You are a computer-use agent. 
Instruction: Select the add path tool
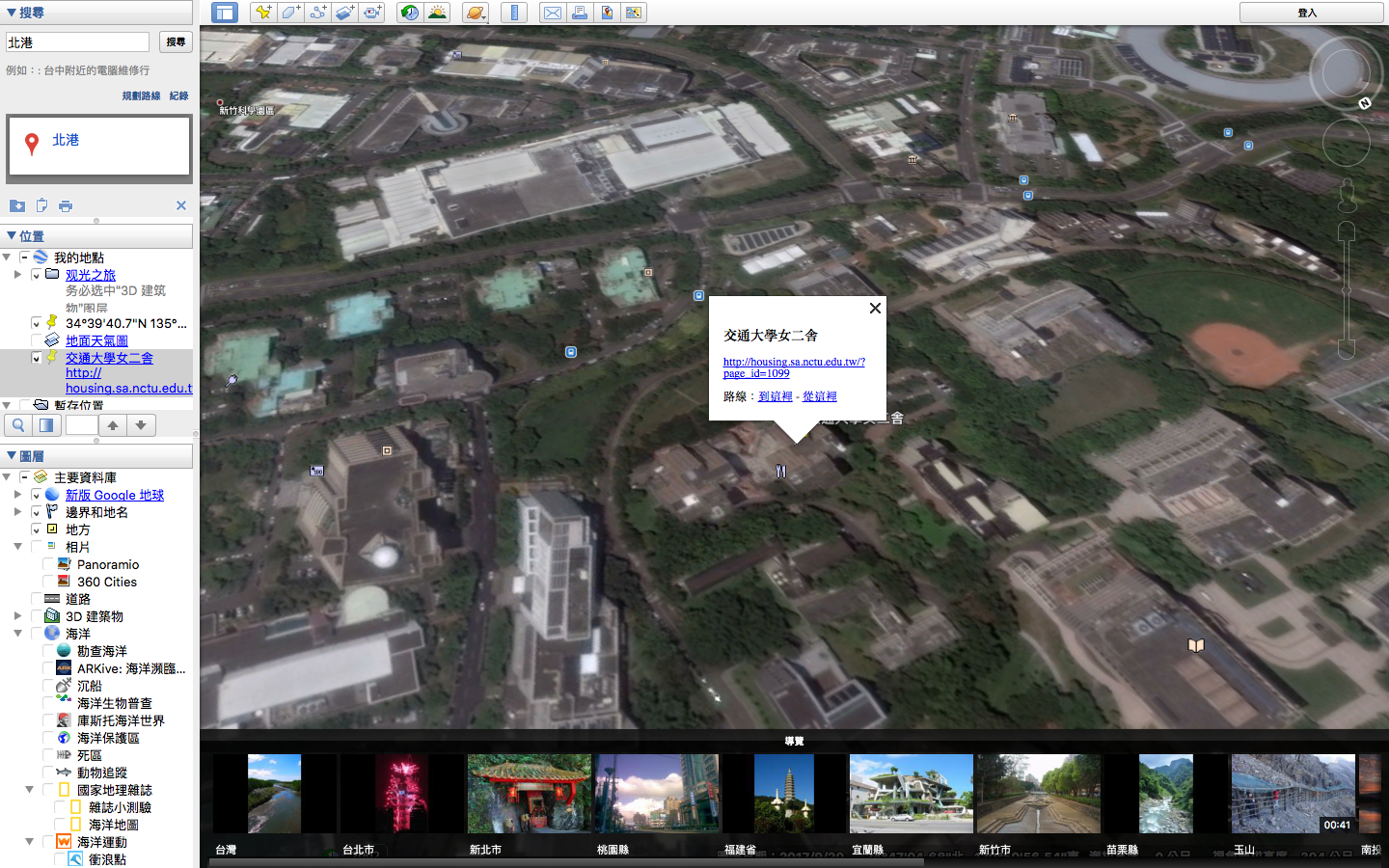[317, 13]
